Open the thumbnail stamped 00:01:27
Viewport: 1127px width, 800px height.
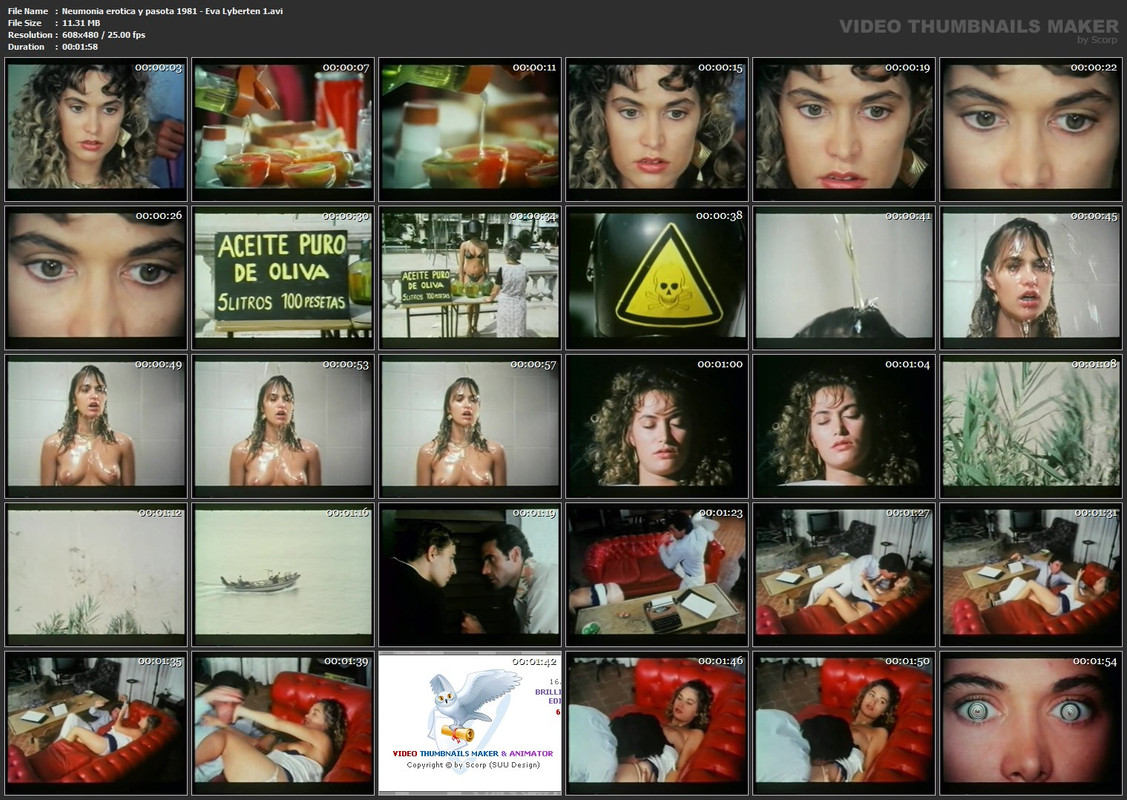tap(844, 575)
